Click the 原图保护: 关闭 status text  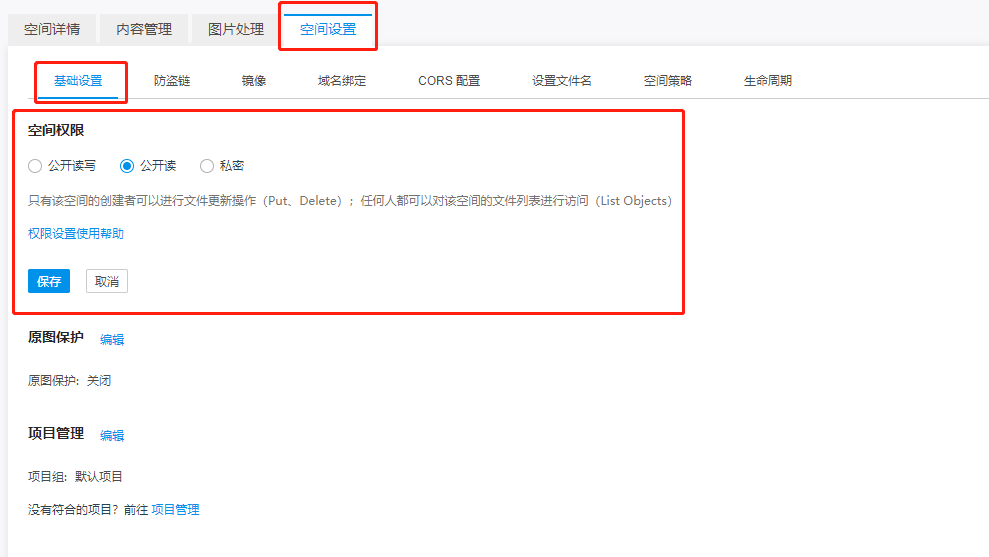coord(69,380)
